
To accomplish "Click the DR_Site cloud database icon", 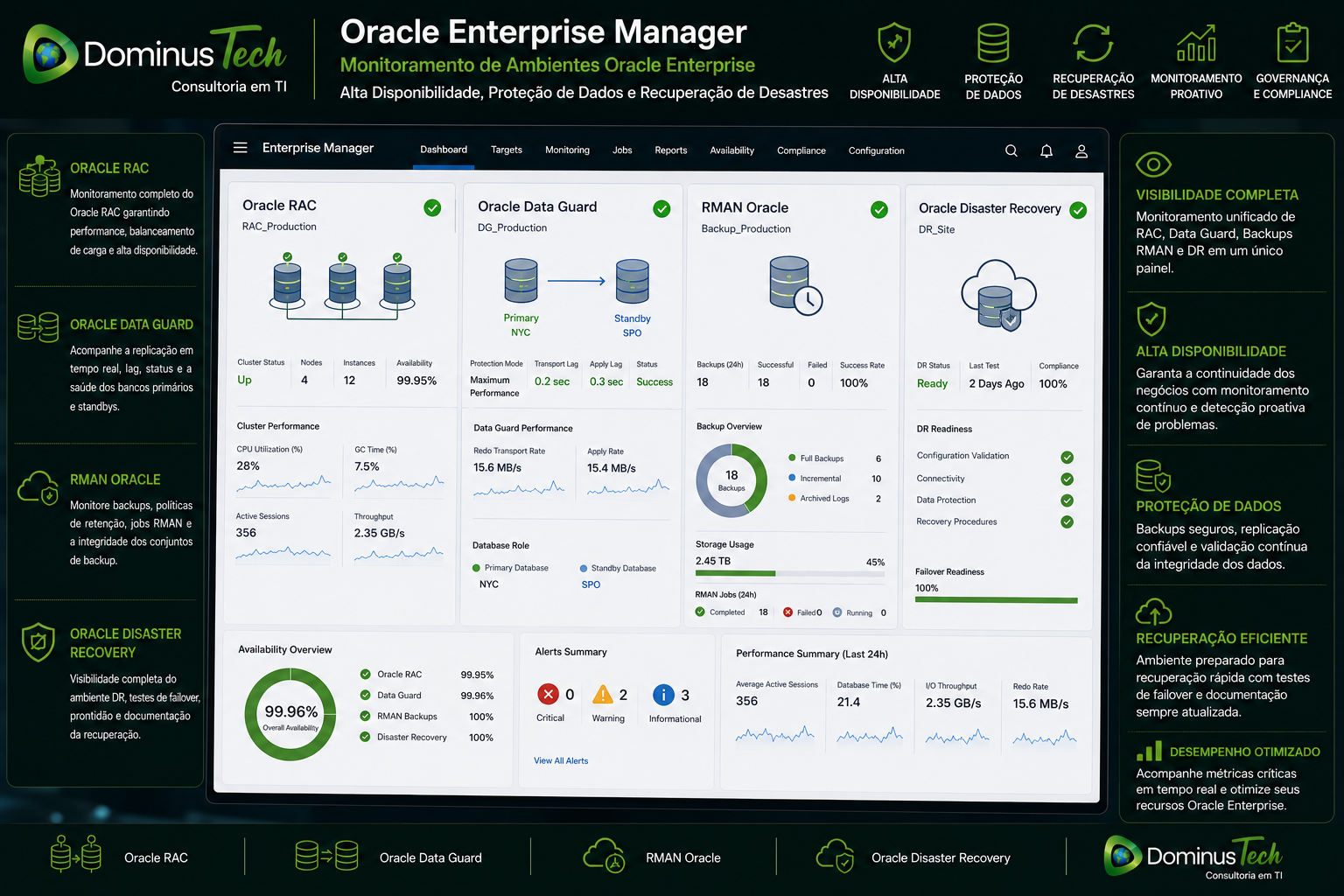I will tap(998, 295).
